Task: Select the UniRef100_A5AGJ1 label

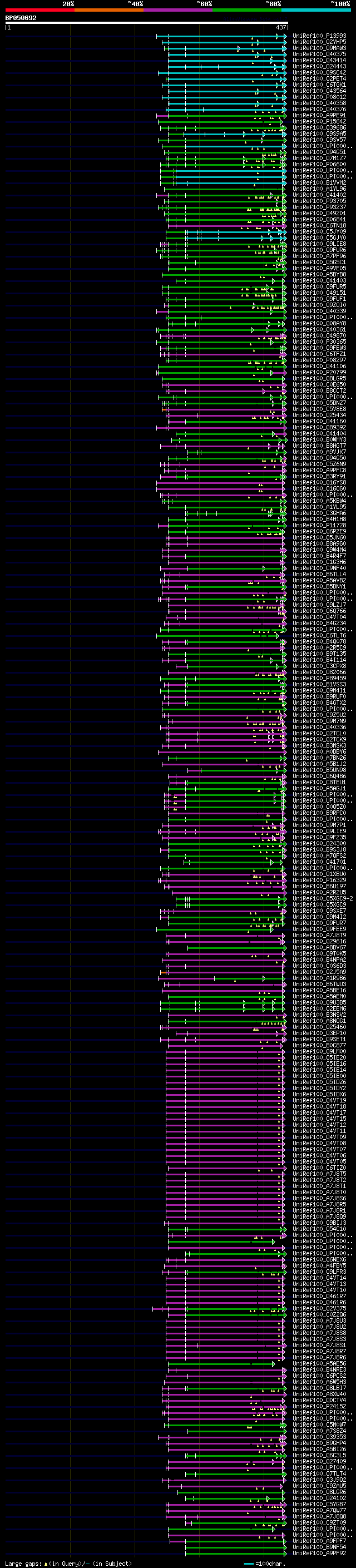Action: click(319, 788)
